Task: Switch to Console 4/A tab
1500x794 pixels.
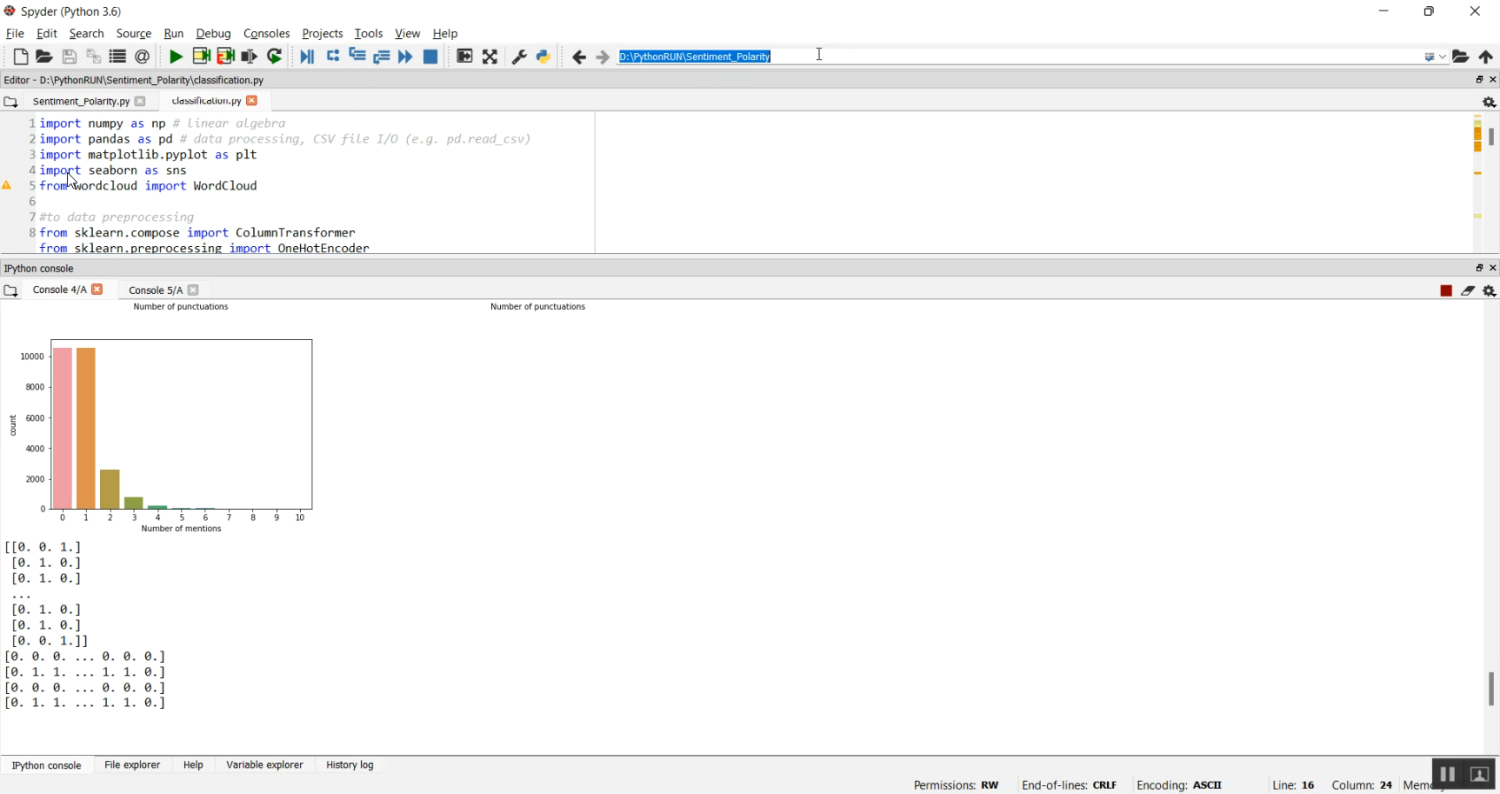Action: 59,290
